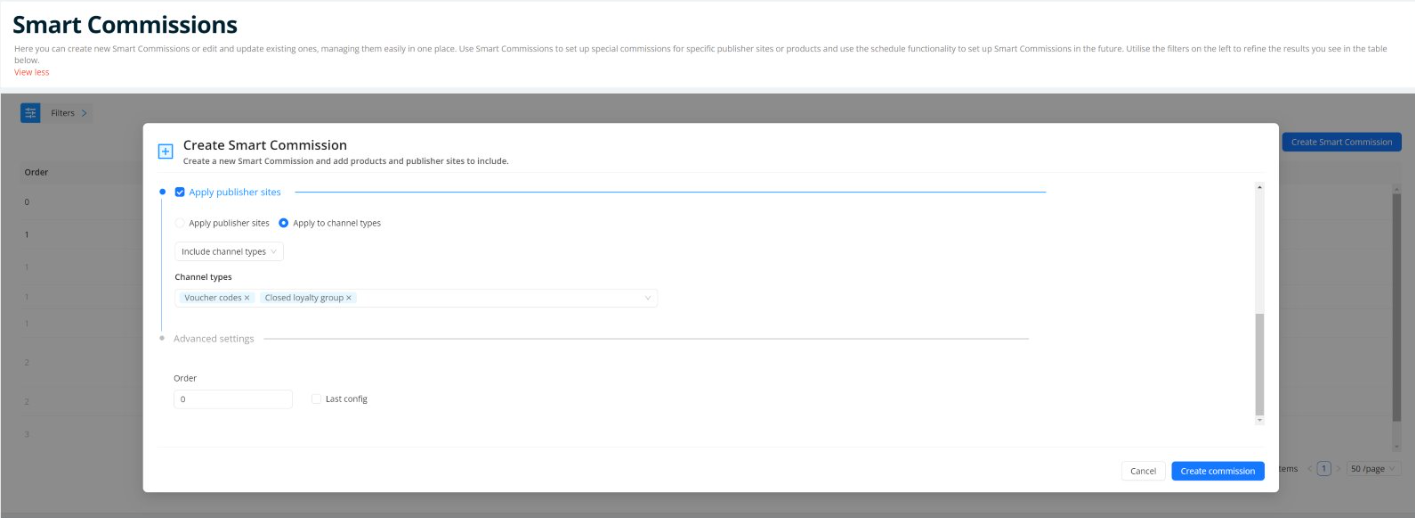This screenshot has height=518, width=1415.
Task: Open the 50 /page size dropdown
Action: coord(1374,468)
